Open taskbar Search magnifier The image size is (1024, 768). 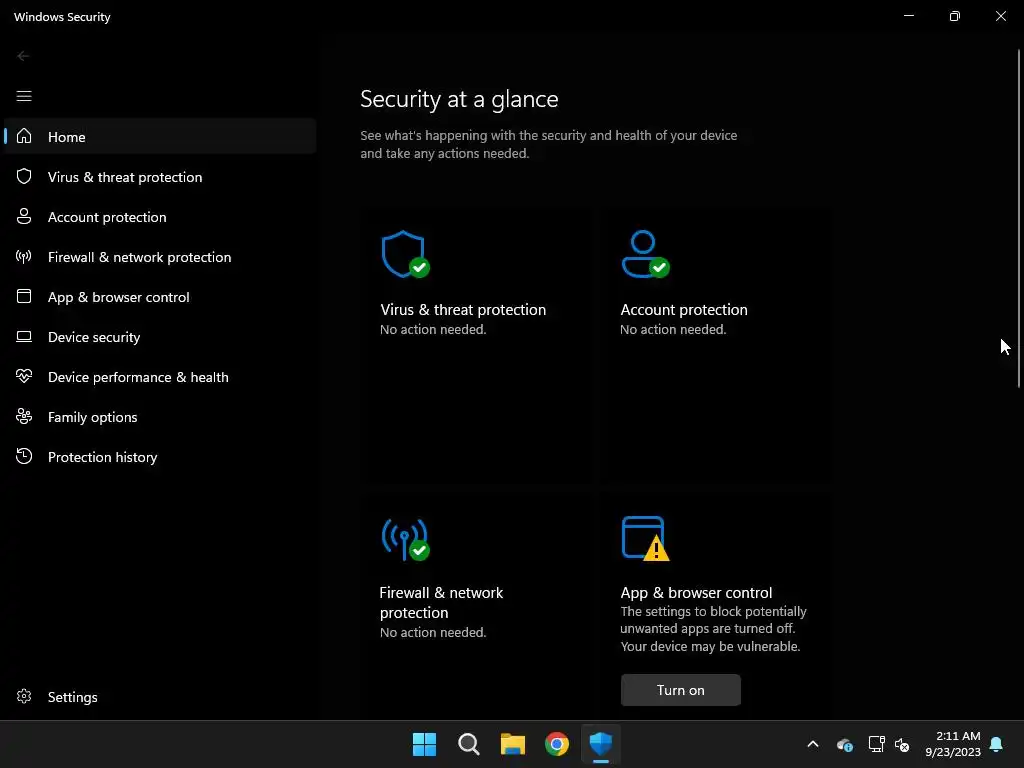pos(469,744)
